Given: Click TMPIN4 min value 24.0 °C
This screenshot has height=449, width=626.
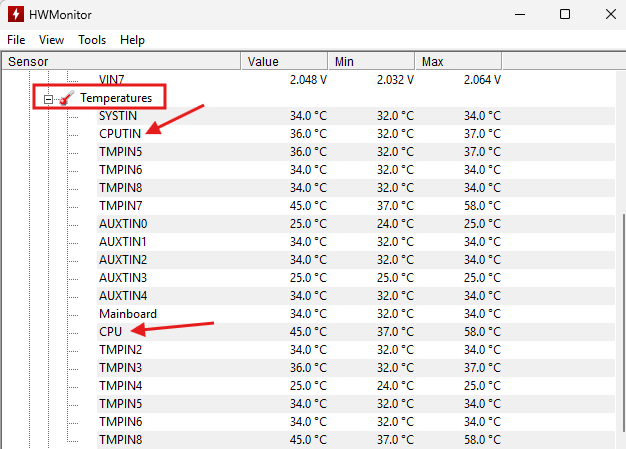Looking at the screenshot, I should 395,386.
